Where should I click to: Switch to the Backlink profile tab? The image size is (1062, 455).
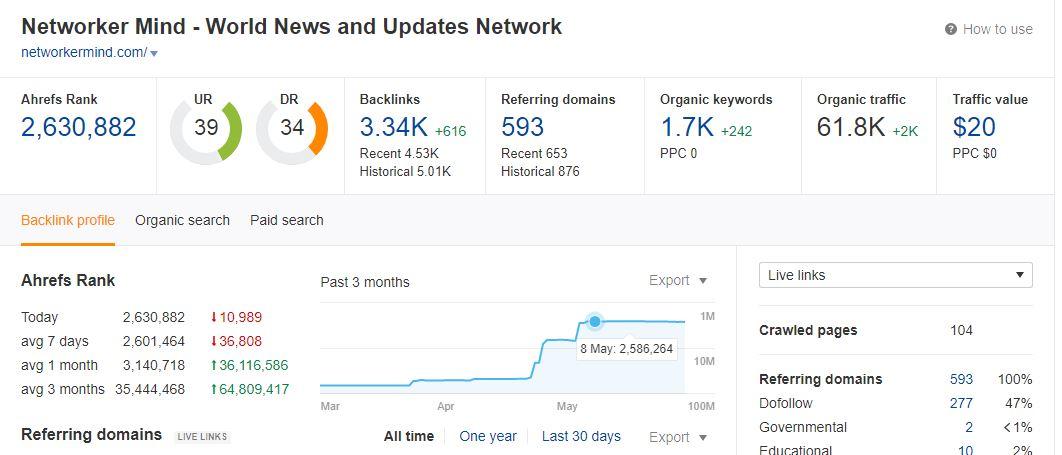[x=68, y=220]
